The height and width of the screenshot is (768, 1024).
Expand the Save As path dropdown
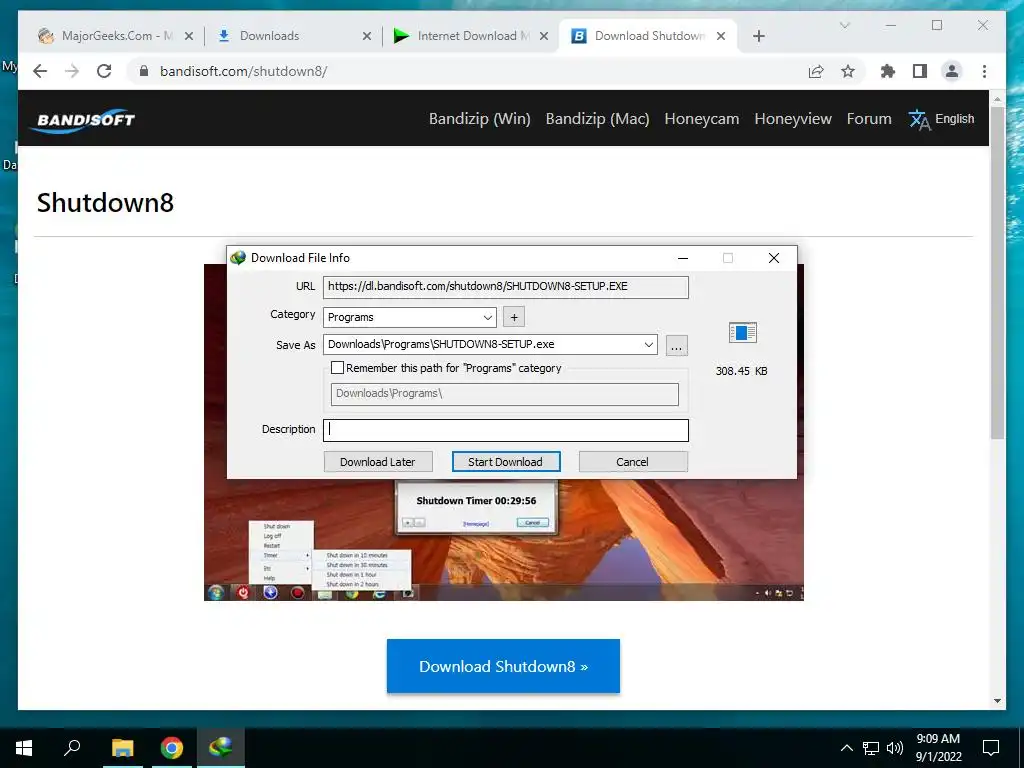pyautogui.click(x=648, y=345)
